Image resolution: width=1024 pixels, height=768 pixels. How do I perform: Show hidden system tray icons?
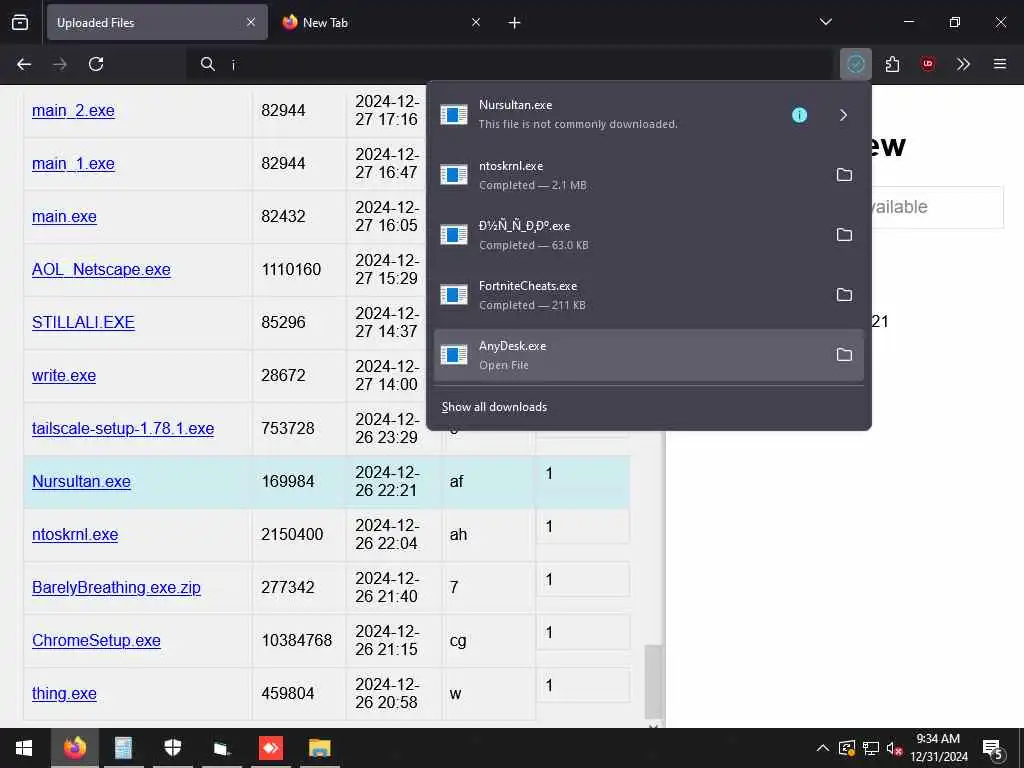823,748
